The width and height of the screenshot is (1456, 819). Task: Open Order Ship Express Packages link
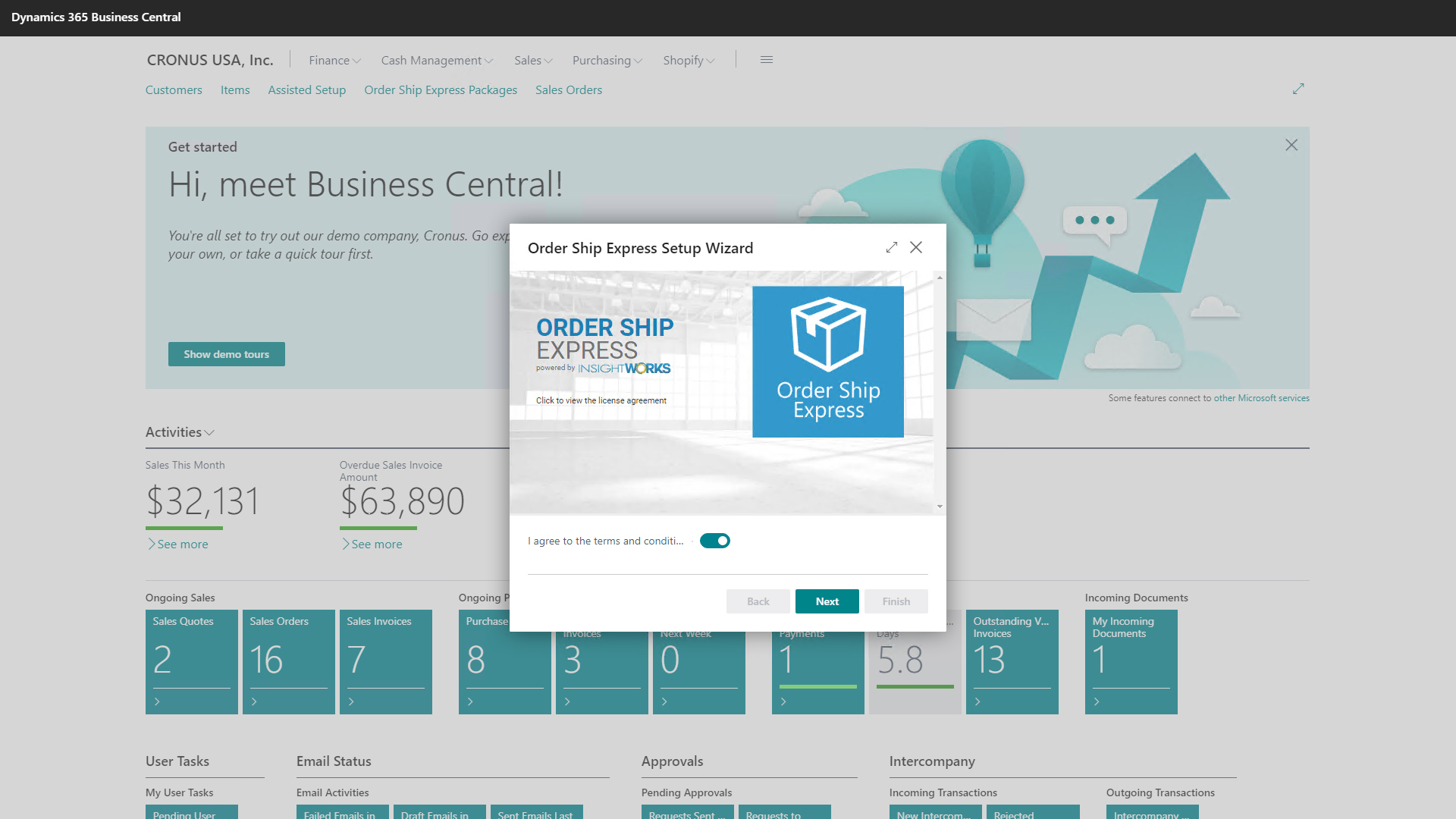coord(441,90)
